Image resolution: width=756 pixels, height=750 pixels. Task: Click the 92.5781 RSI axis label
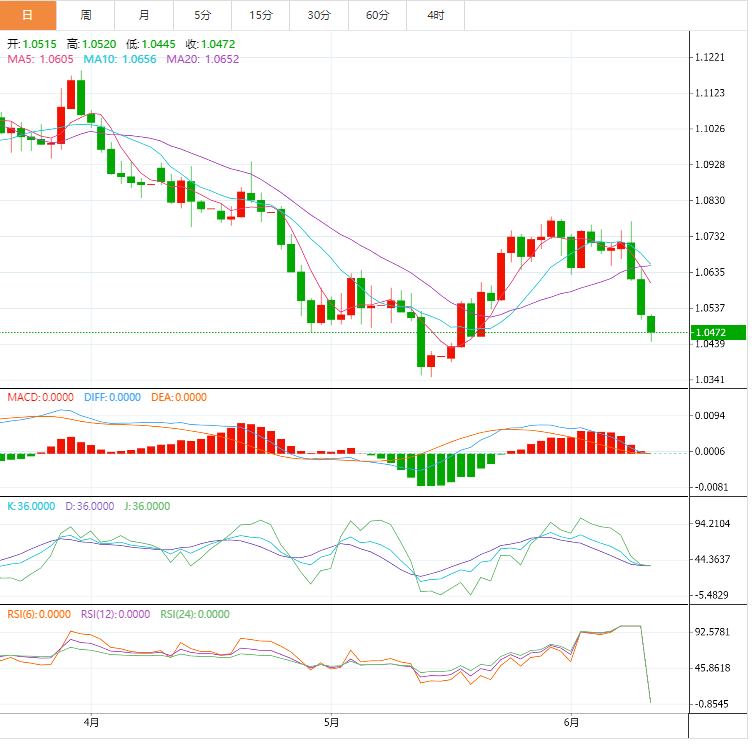[x=713, y=632]
